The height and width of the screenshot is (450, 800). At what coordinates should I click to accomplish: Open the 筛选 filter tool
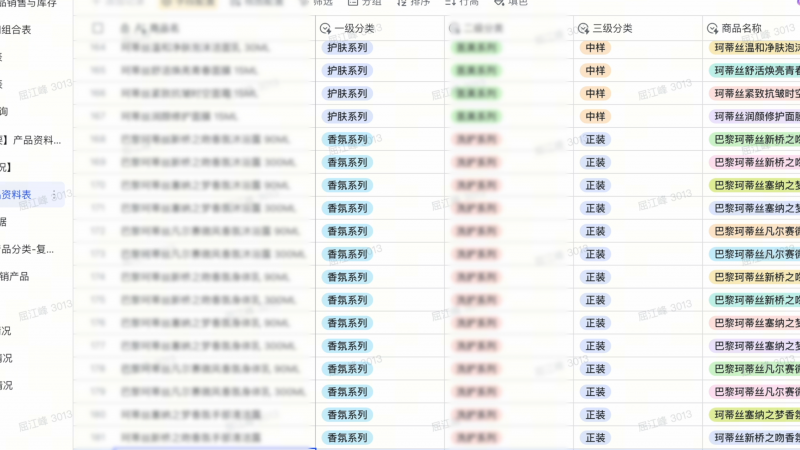316,3
